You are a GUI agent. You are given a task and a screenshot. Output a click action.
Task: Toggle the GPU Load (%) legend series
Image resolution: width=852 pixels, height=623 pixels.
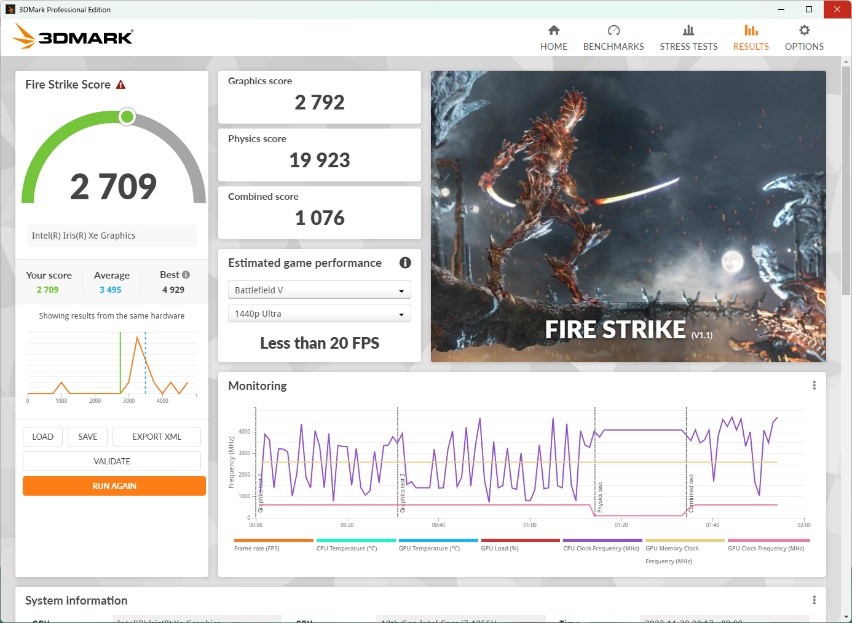pos(506,547)
